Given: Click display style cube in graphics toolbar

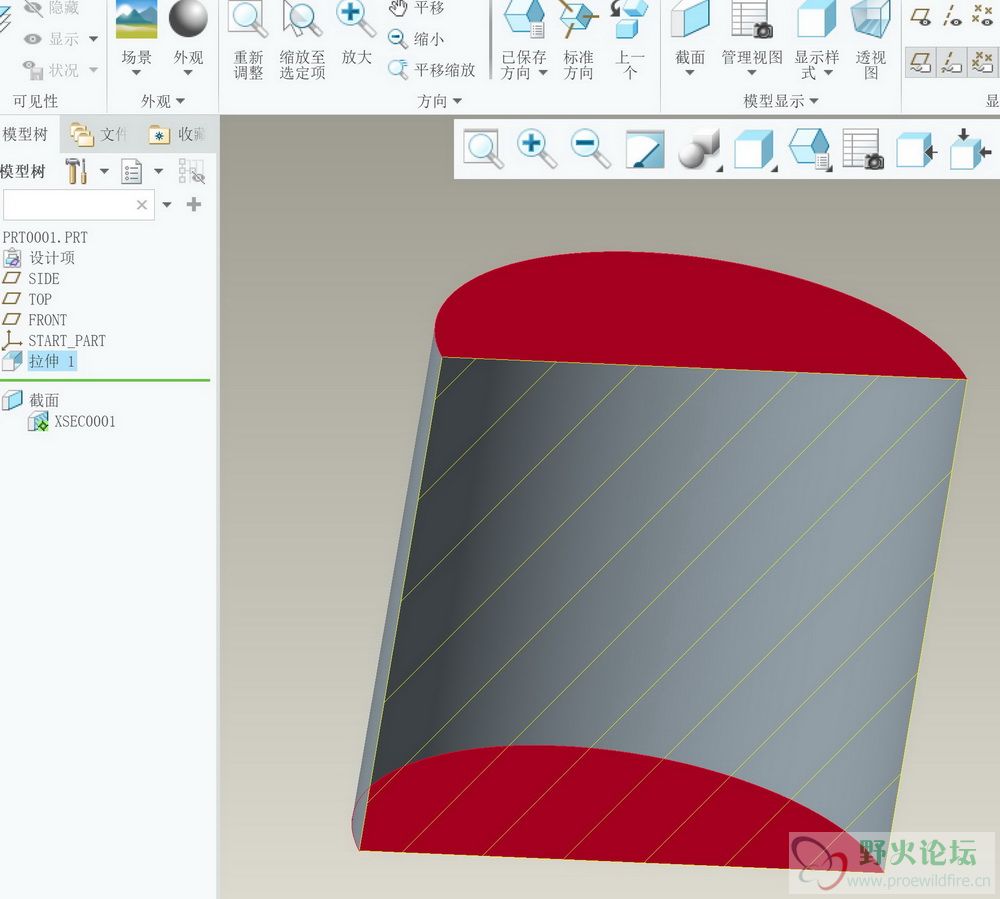Looking at the screenshot, I should tap(756, 150).
